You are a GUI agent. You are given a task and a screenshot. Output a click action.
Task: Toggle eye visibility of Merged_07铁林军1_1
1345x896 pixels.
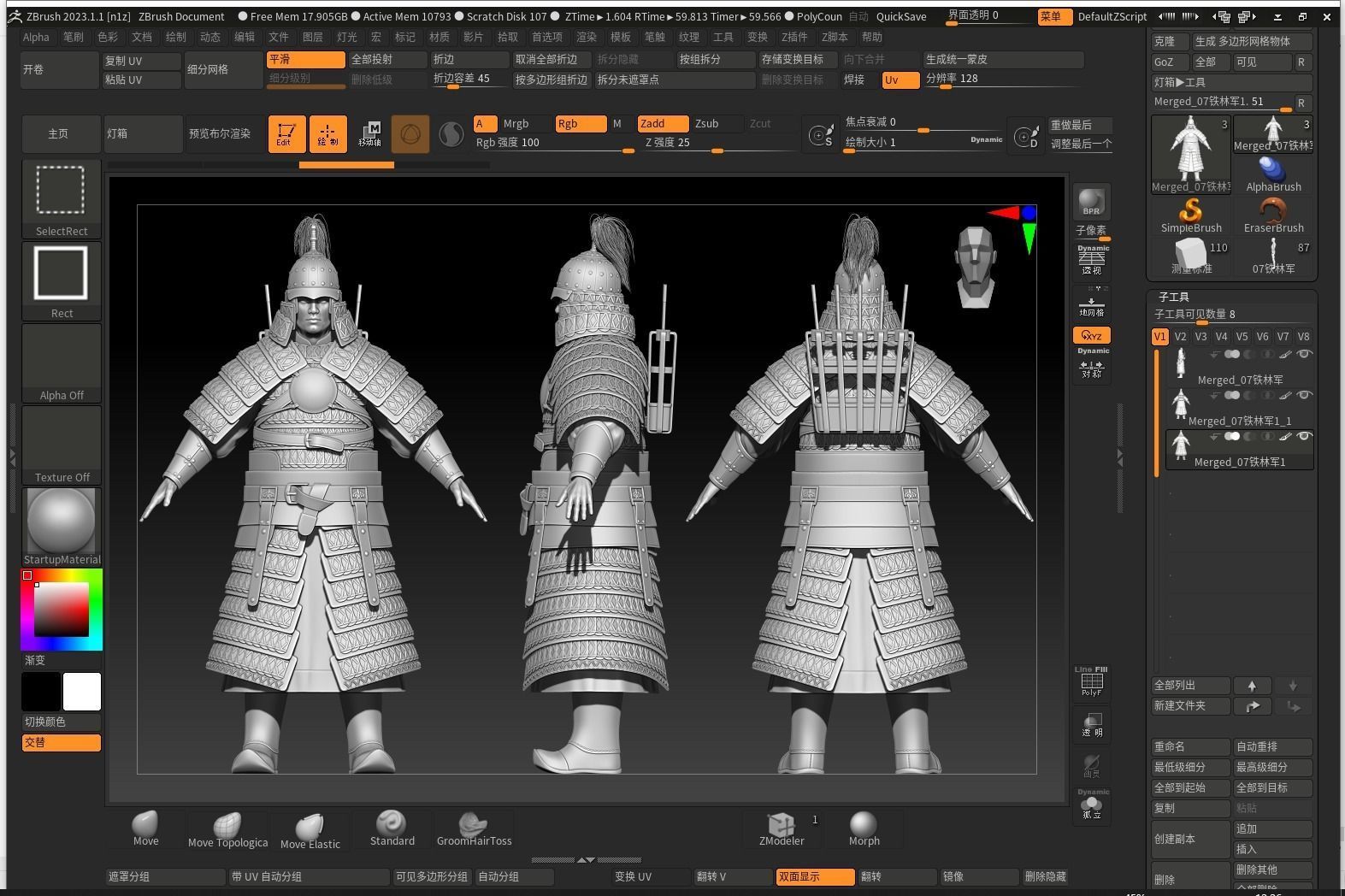pos(1304,395)
